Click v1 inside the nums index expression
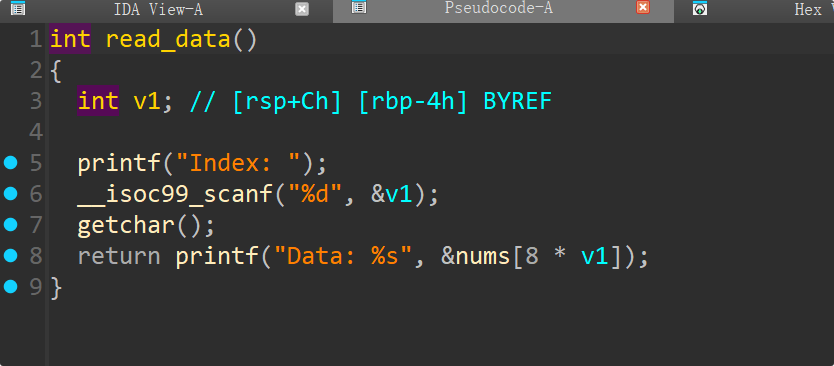The image size is (834, 366). (594, 257)
